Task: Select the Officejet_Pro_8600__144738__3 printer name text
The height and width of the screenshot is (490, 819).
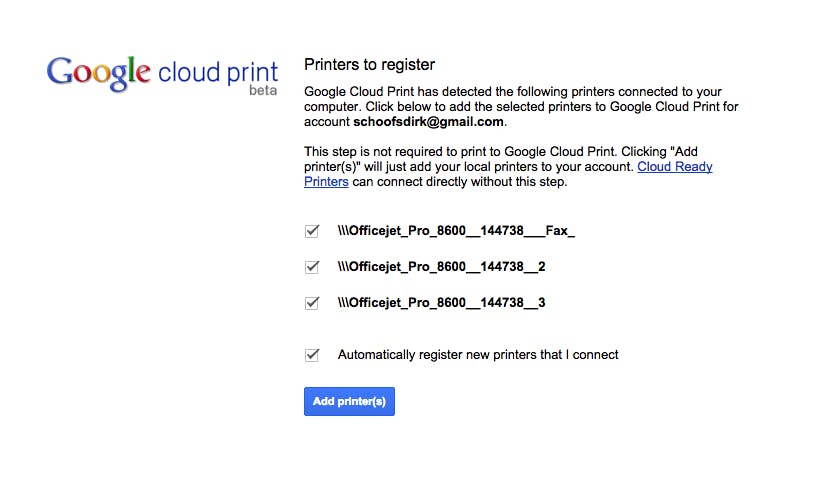Action: coord(441,302)
